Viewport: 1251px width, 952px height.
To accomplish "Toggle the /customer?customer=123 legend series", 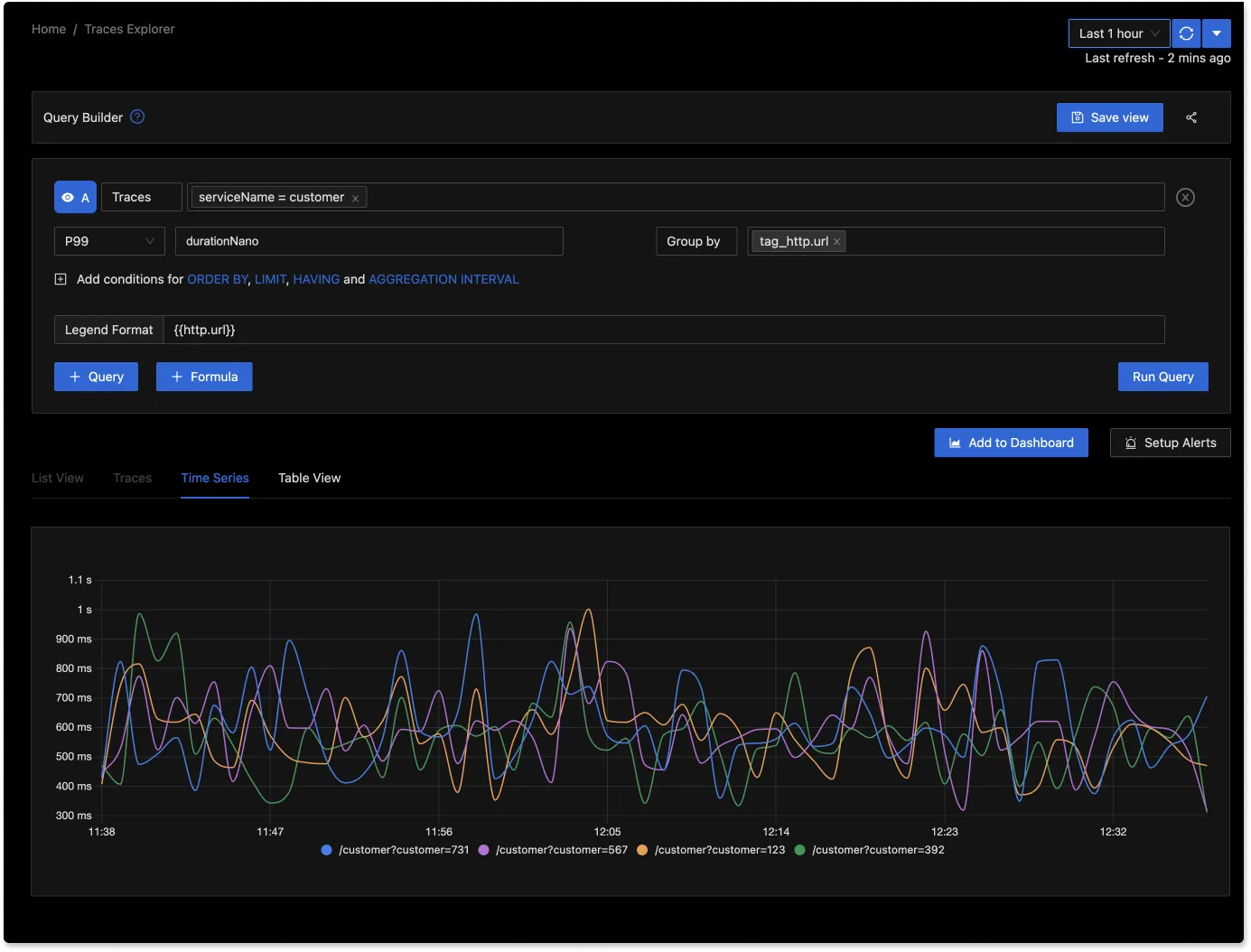I will coord(711,850).
